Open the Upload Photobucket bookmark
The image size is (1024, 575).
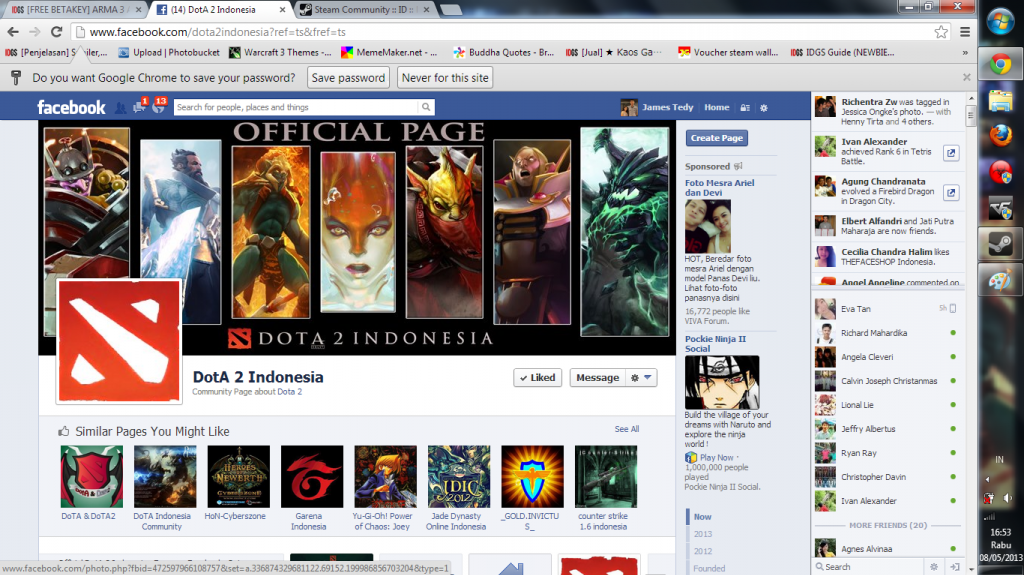coord(169,52)
